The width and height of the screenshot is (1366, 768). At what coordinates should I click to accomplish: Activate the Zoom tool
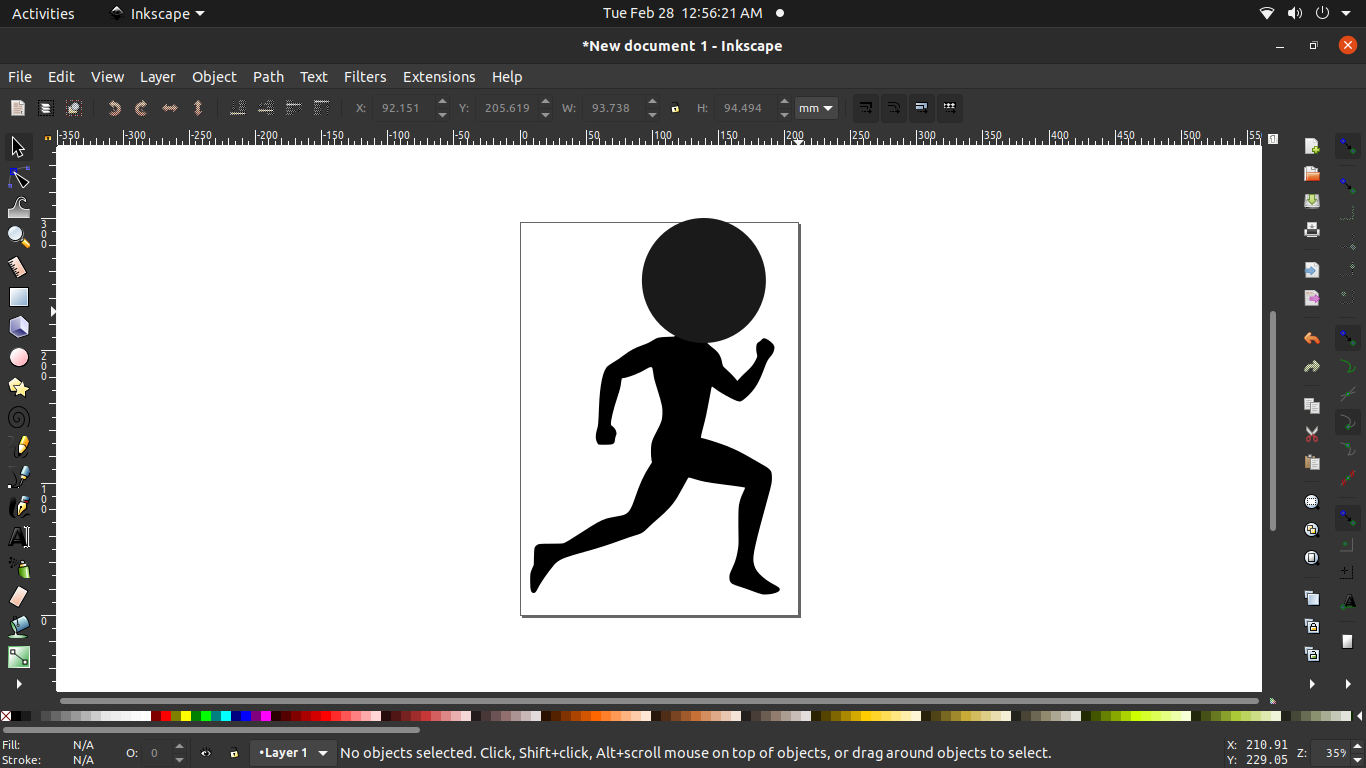[x=18, y=237]
